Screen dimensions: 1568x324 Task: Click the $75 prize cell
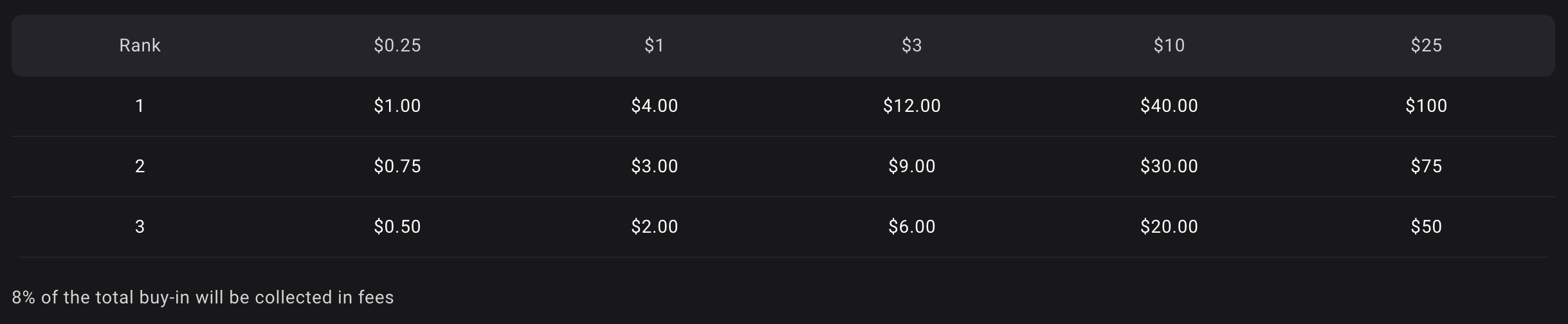[x=1426, y=166]
